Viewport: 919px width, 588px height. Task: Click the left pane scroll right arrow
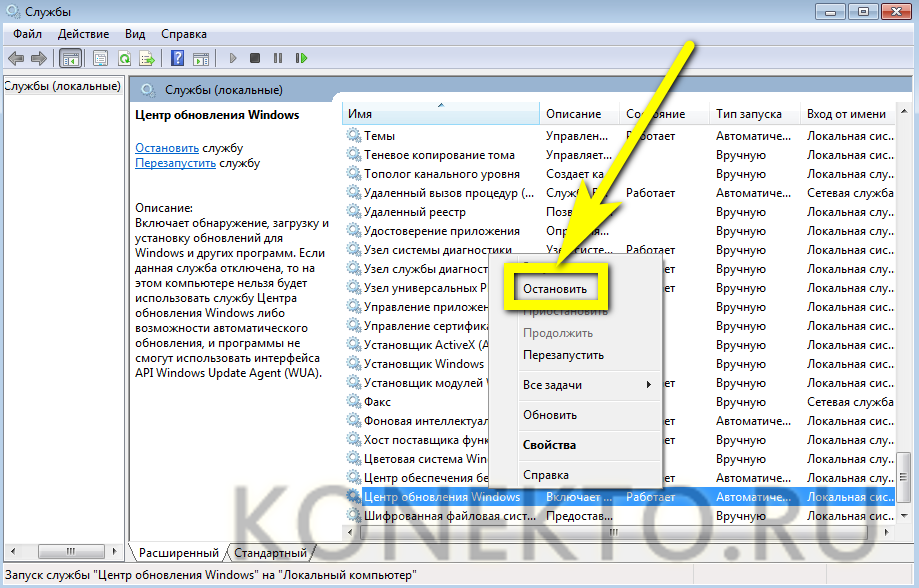coord(114,551)
